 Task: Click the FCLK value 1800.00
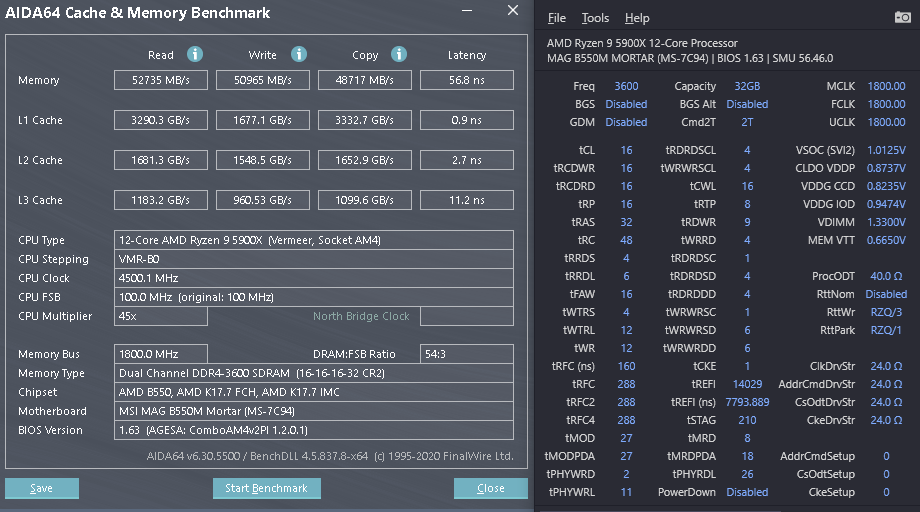click(886, 104)
